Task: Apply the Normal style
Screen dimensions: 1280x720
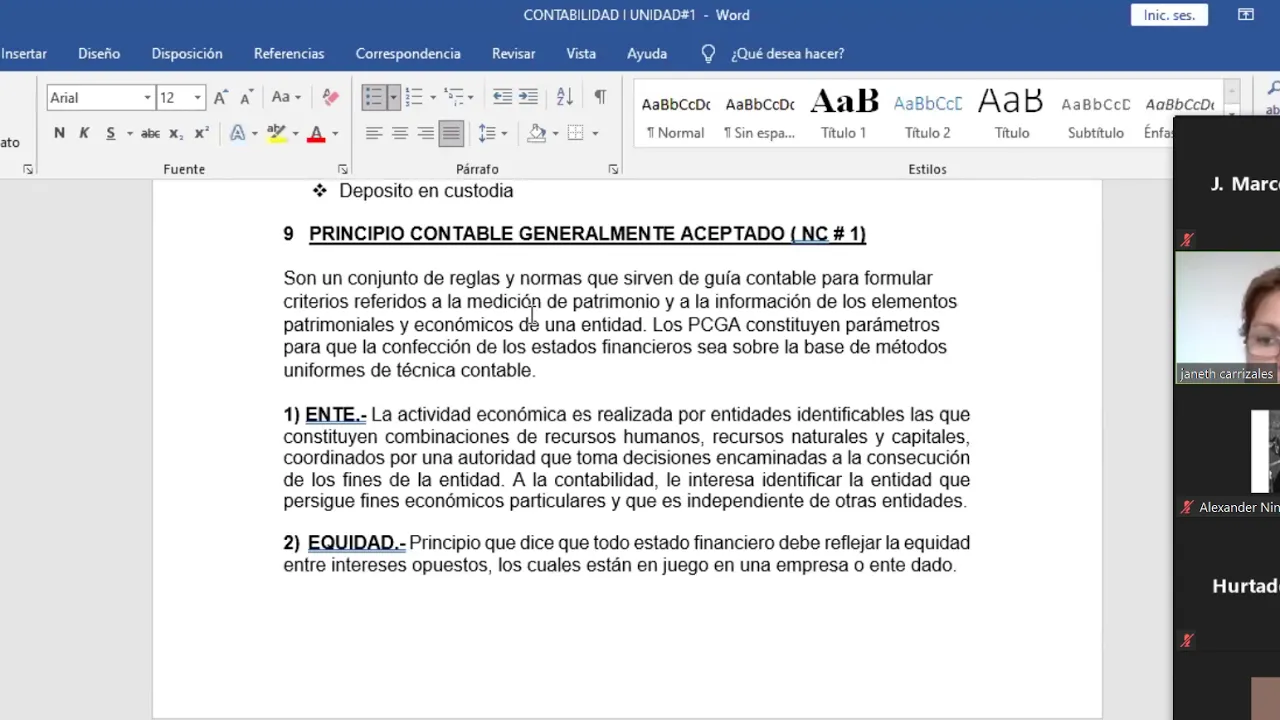Action: (x=675, y=117)
